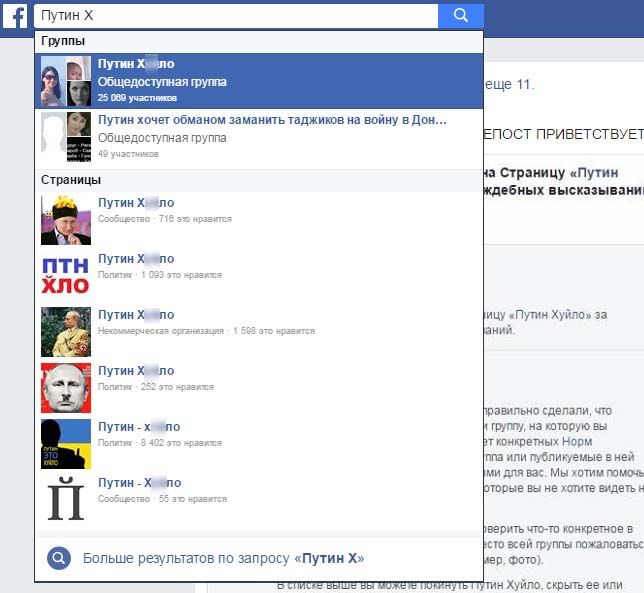Click the flaming hat page thumbnail
The image size is (644, 593).
click(x=66, y=220)
